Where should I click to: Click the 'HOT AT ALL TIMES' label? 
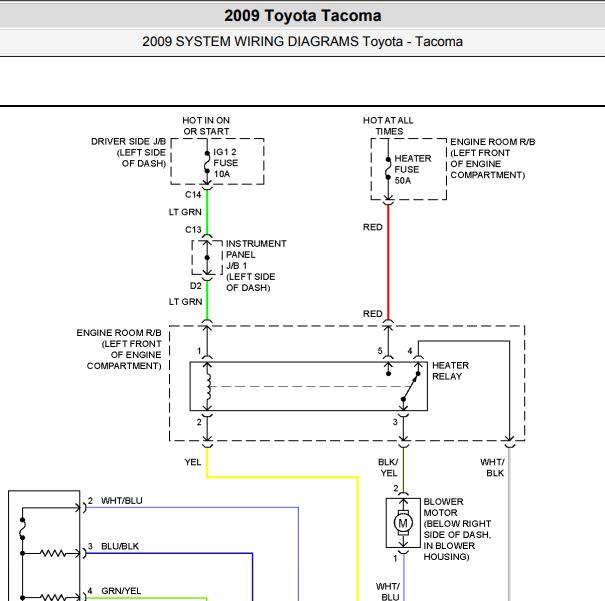[388, 126]
